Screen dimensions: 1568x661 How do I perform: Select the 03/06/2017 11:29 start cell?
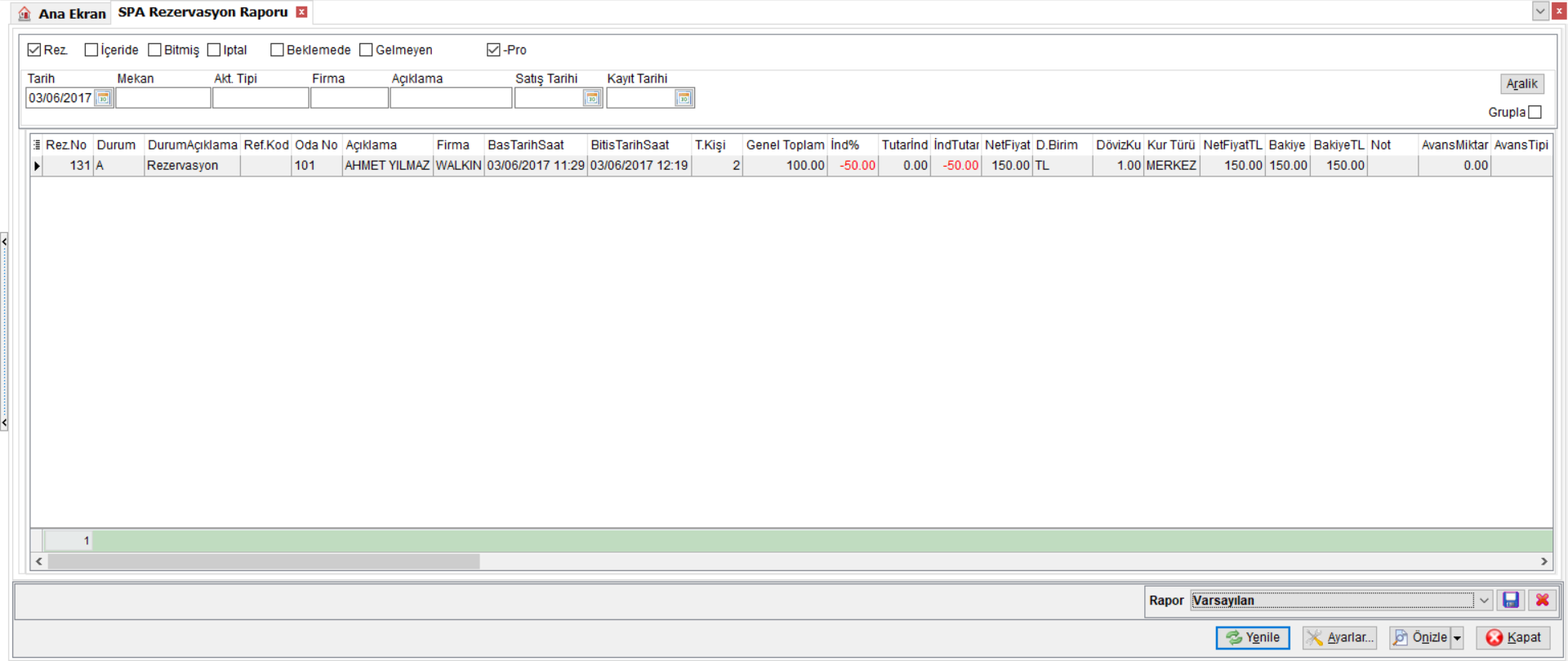click(x=535, y=166)
